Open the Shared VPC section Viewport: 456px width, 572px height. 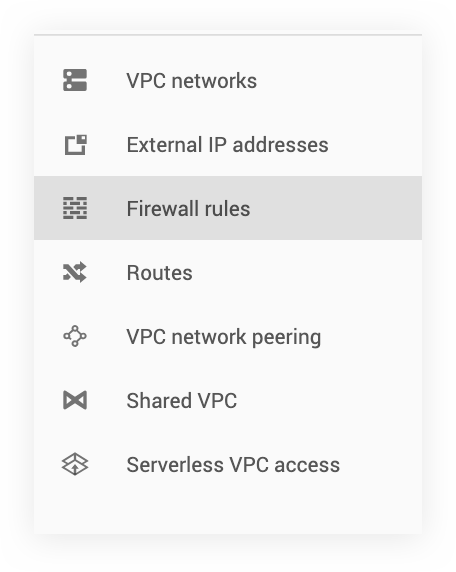point(228,400)
